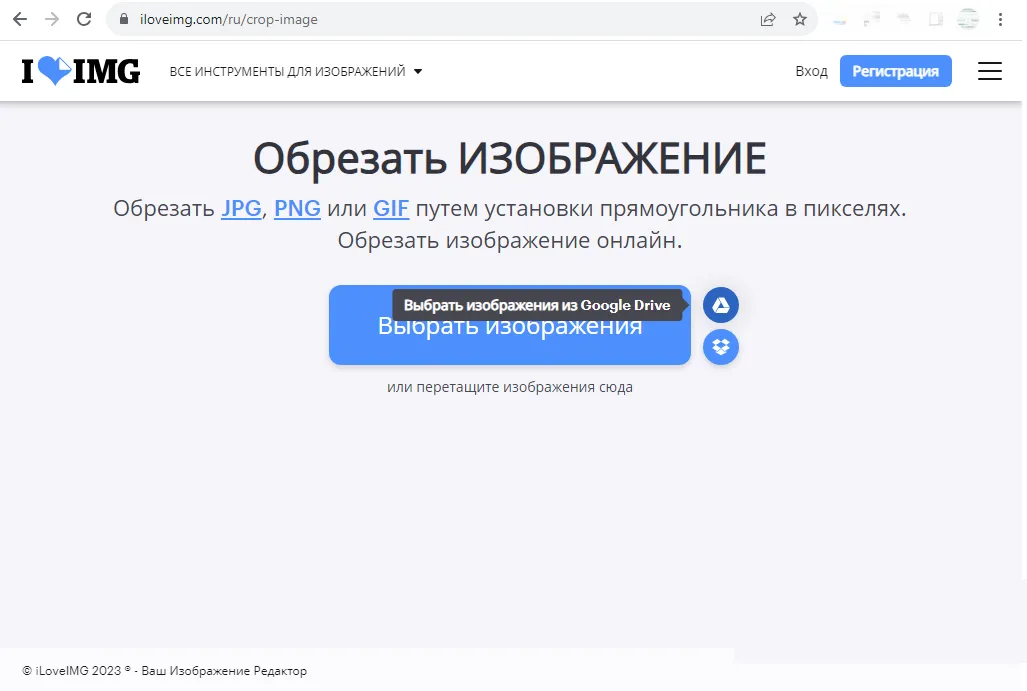Open the hamburger menu on the site header
The width and height of the screenshot is (1027, 691).
tap(989, 70)
